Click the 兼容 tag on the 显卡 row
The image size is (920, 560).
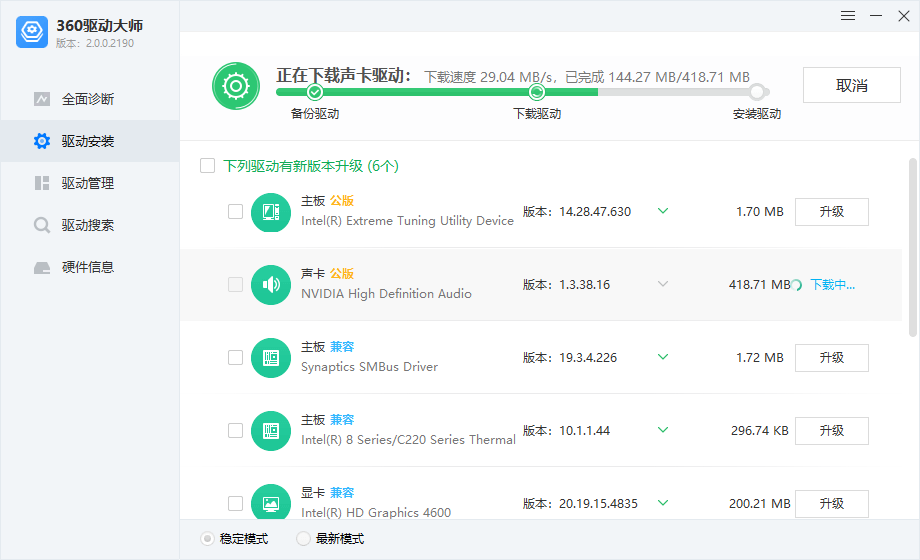(x=341, y=492)
